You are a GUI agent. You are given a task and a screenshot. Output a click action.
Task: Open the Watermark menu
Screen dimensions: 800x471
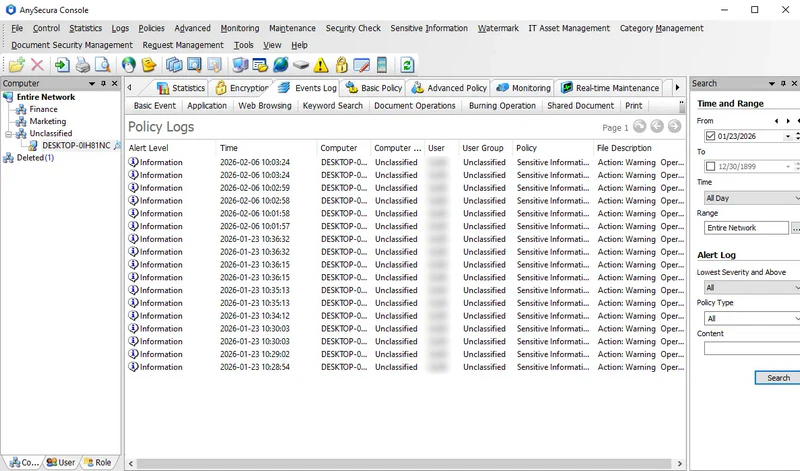point(498,28)
